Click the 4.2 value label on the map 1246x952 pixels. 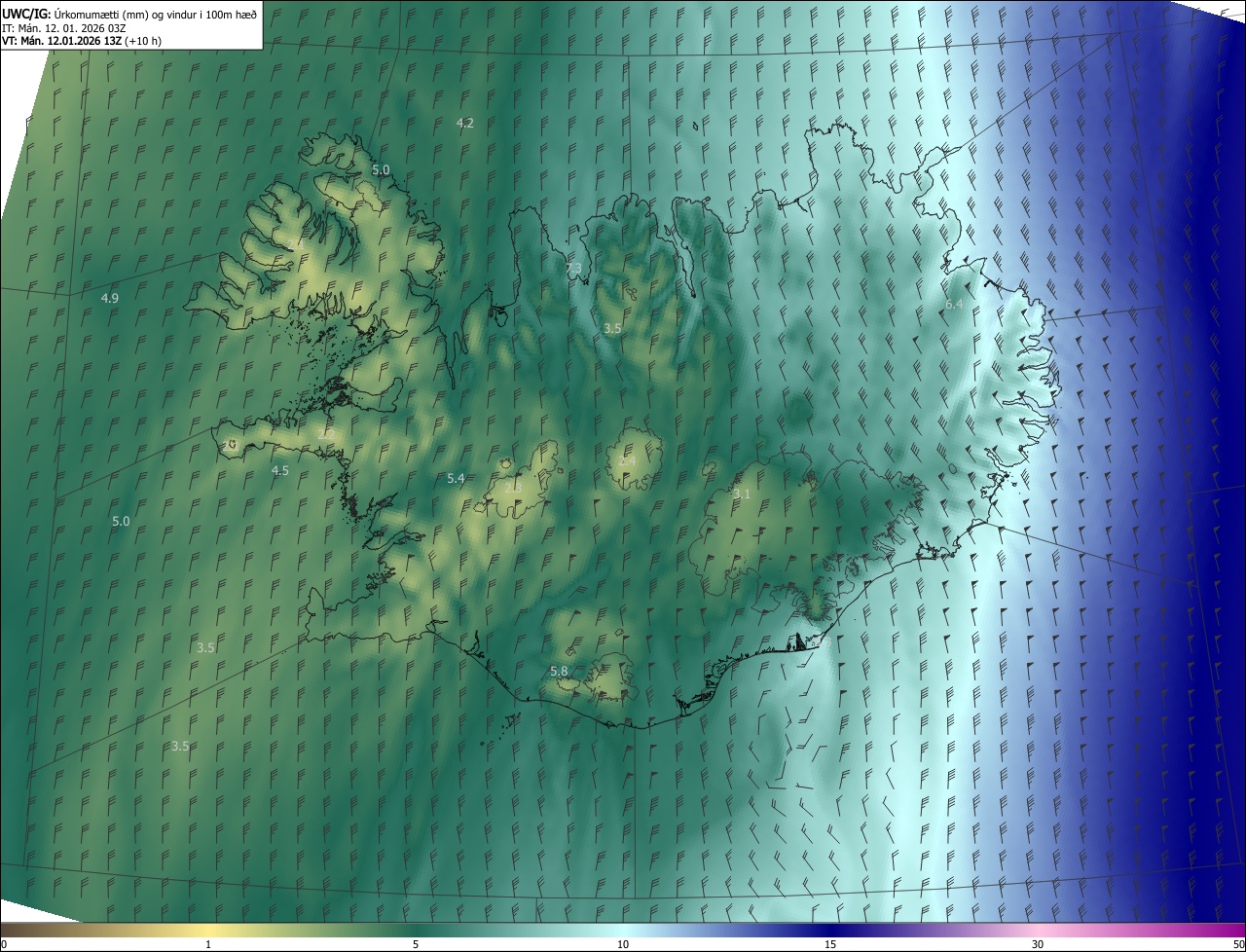(465, 123)
